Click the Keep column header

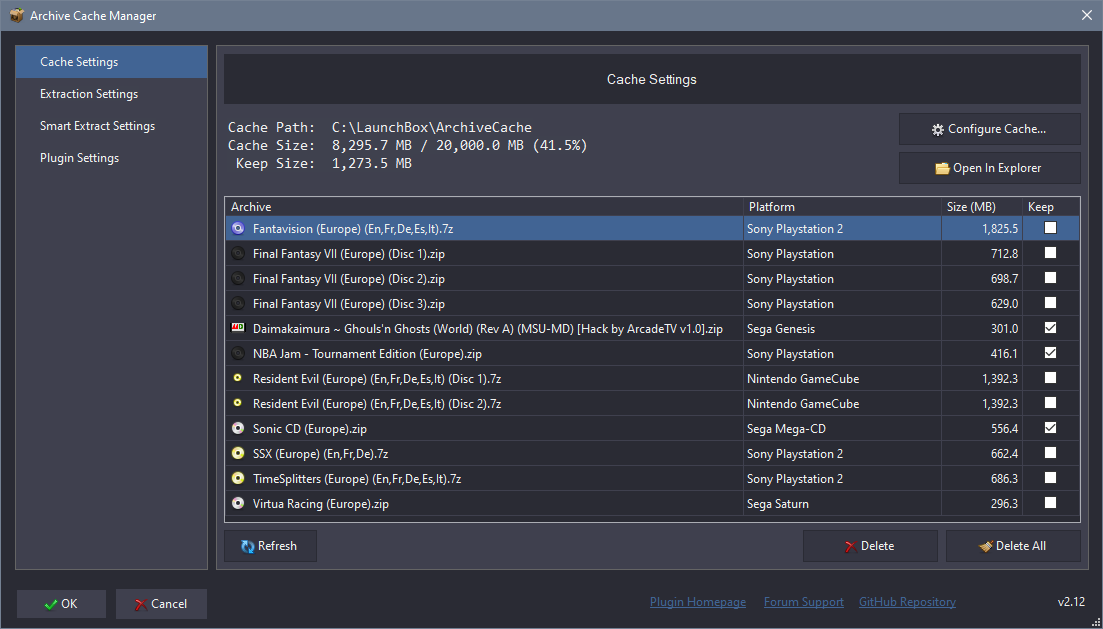pos(1050,207)
